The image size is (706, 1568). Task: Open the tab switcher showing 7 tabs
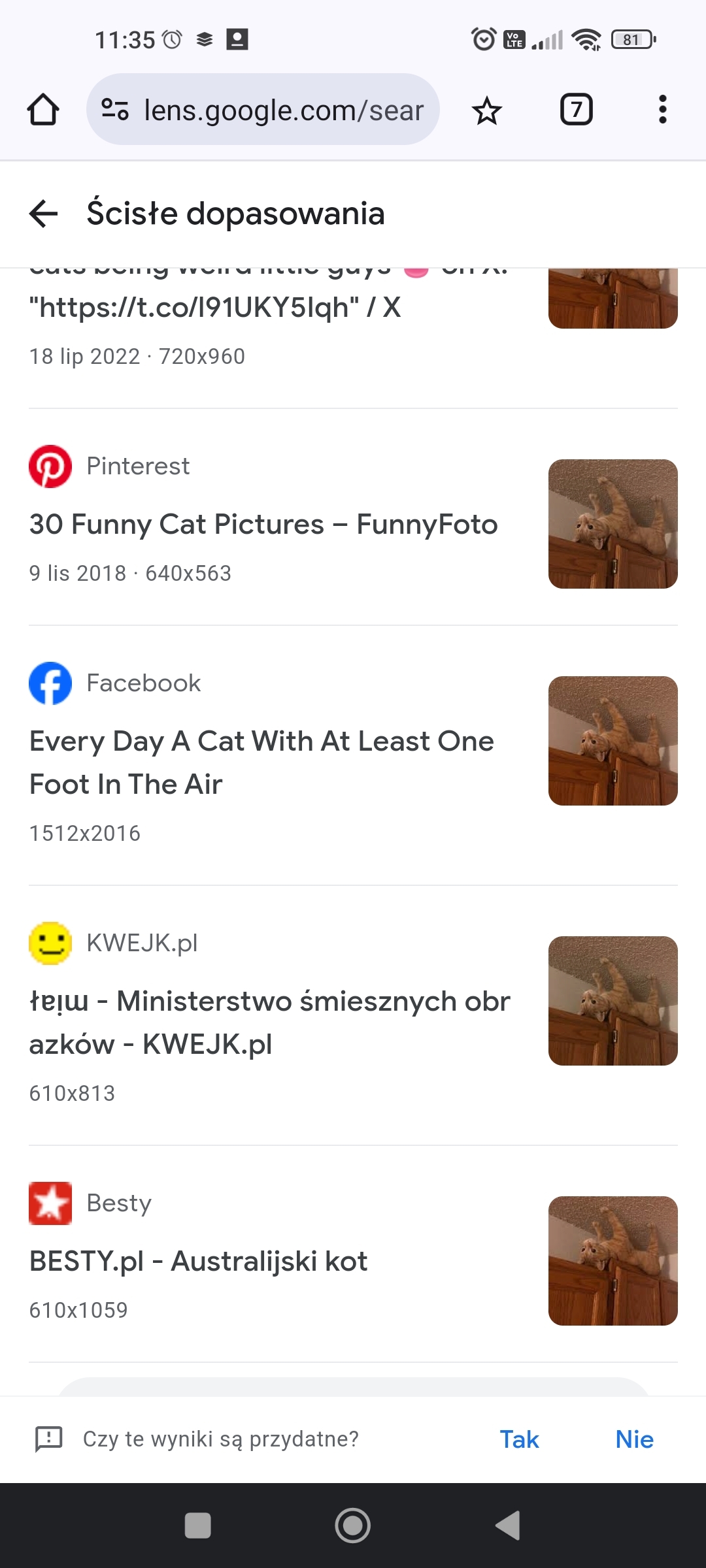click(x=576, y=110)
